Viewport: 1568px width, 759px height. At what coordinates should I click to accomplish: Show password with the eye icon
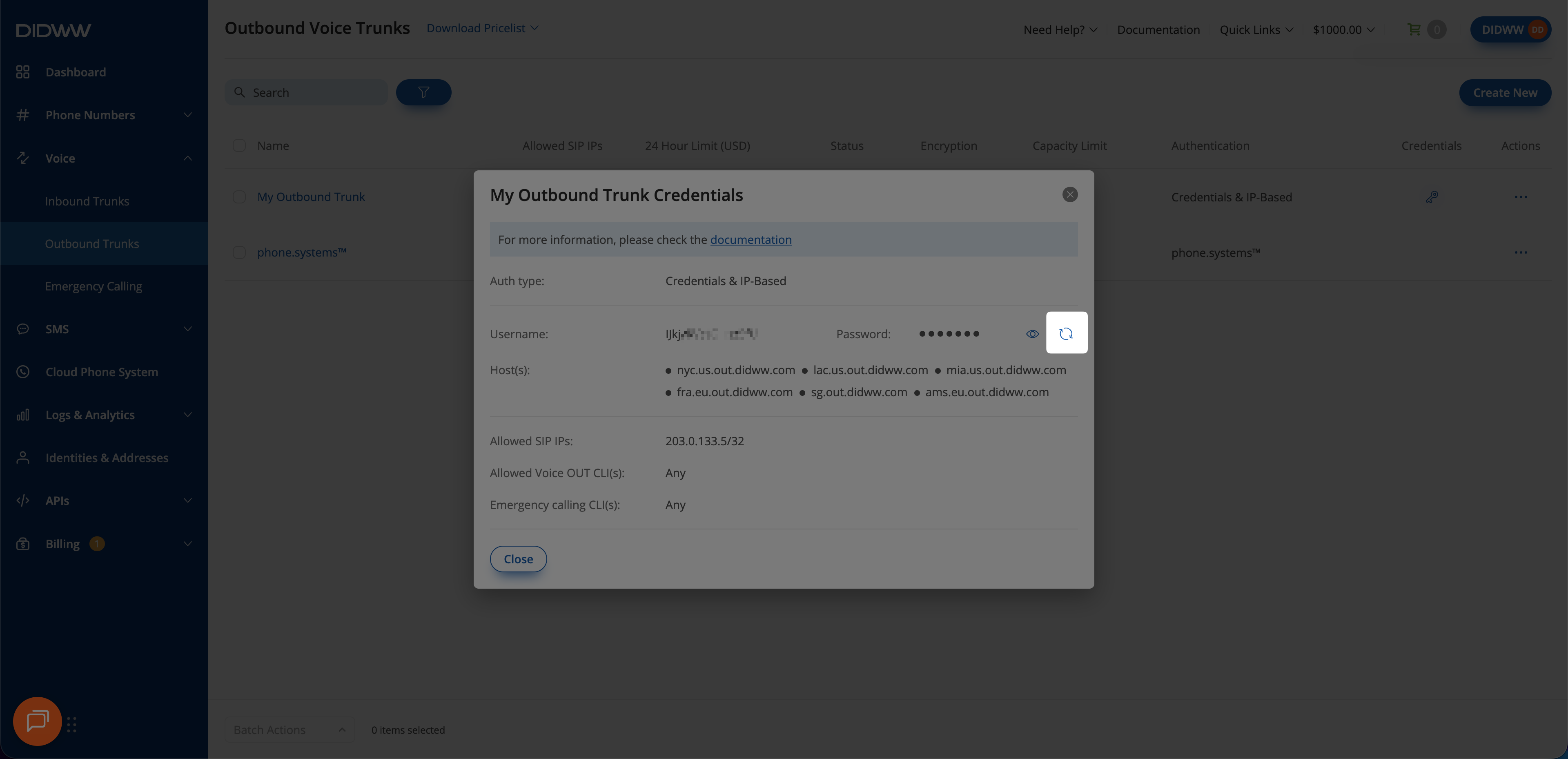tap(1032, 334)
